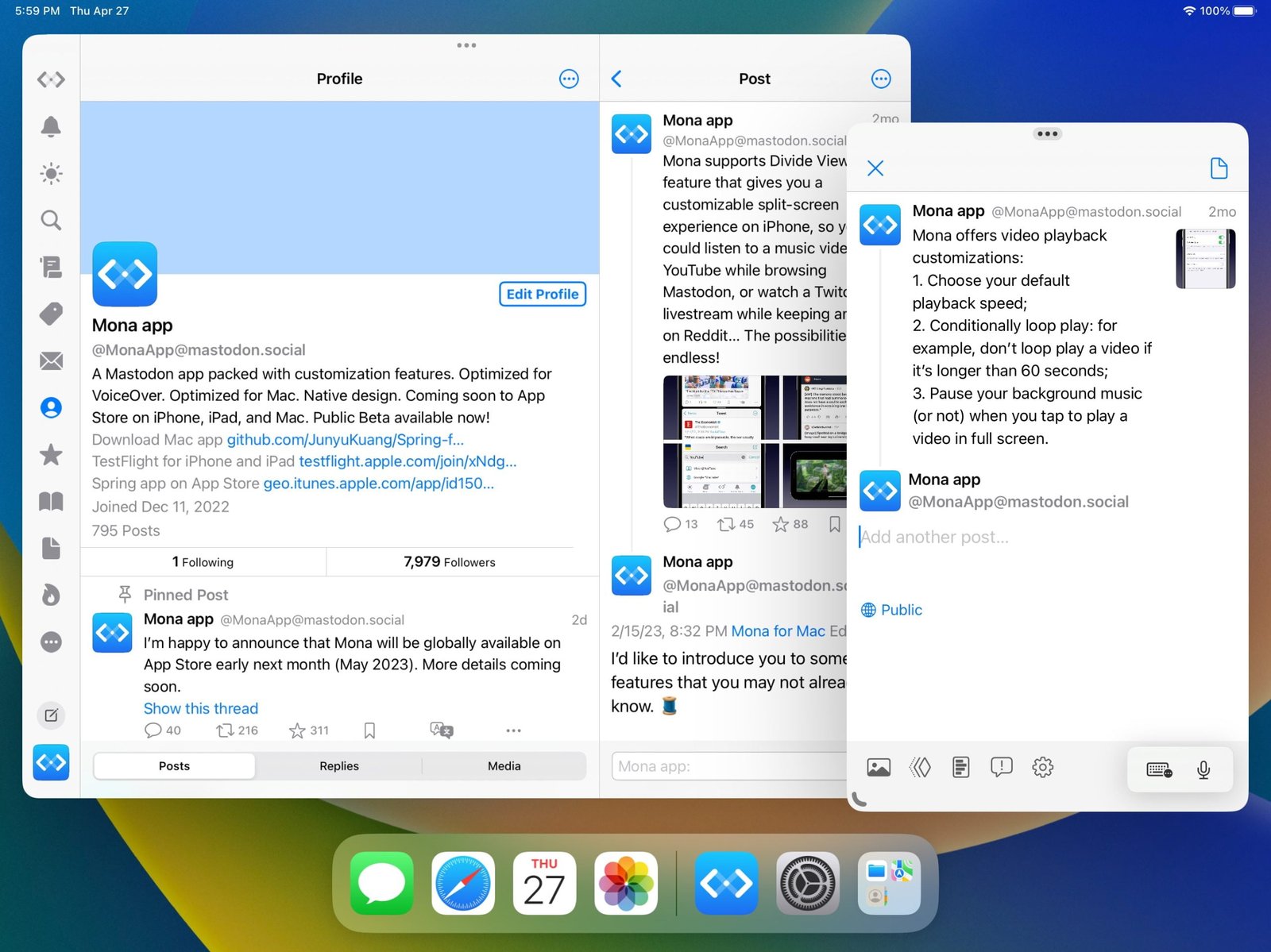Switch to the Media tab
Viewport: 1271px width, 952px height.
click(x=504, y=766)
